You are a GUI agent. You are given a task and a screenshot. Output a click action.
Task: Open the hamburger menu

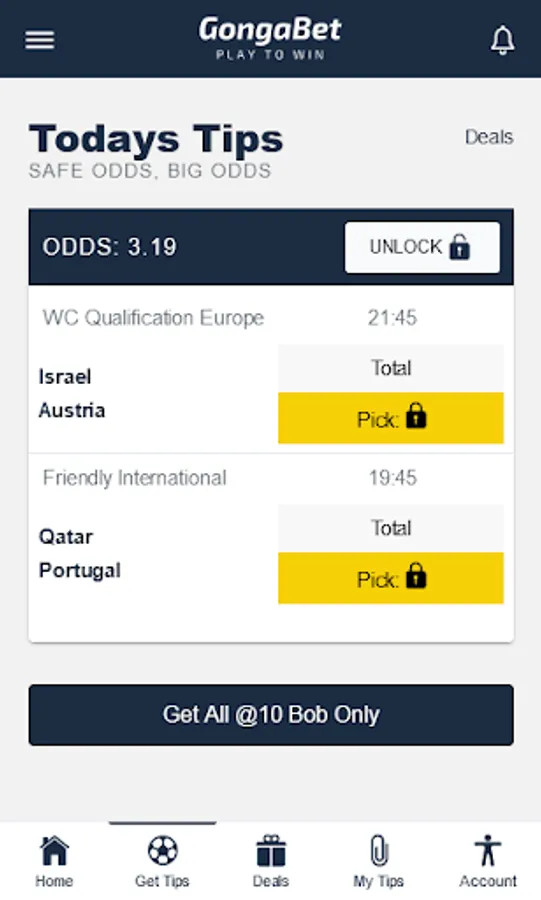(x=40, y=40)
